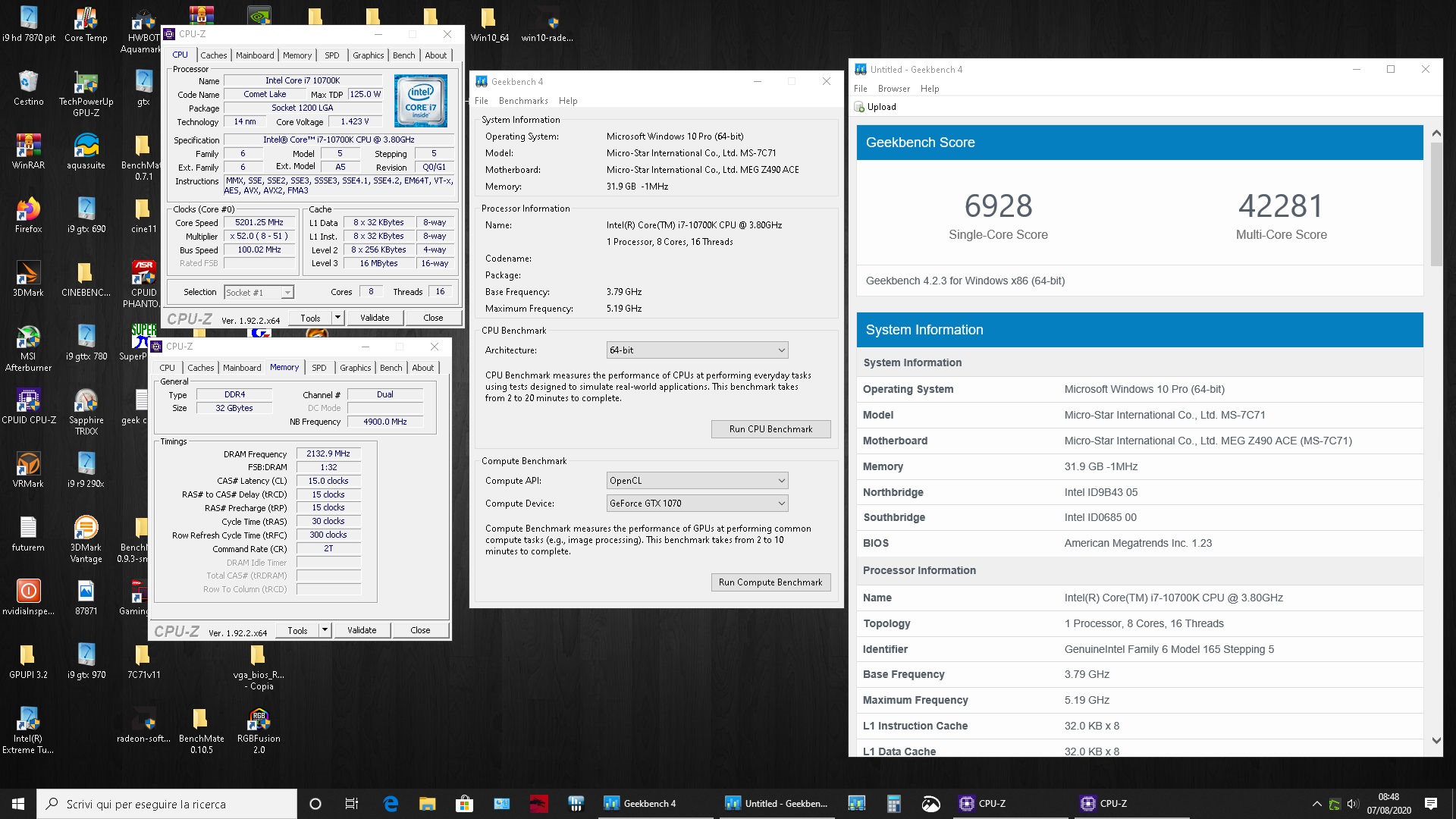1456x819 pixels.
Task: Click Run CPU Benchmark button
Action: (770, 429)
